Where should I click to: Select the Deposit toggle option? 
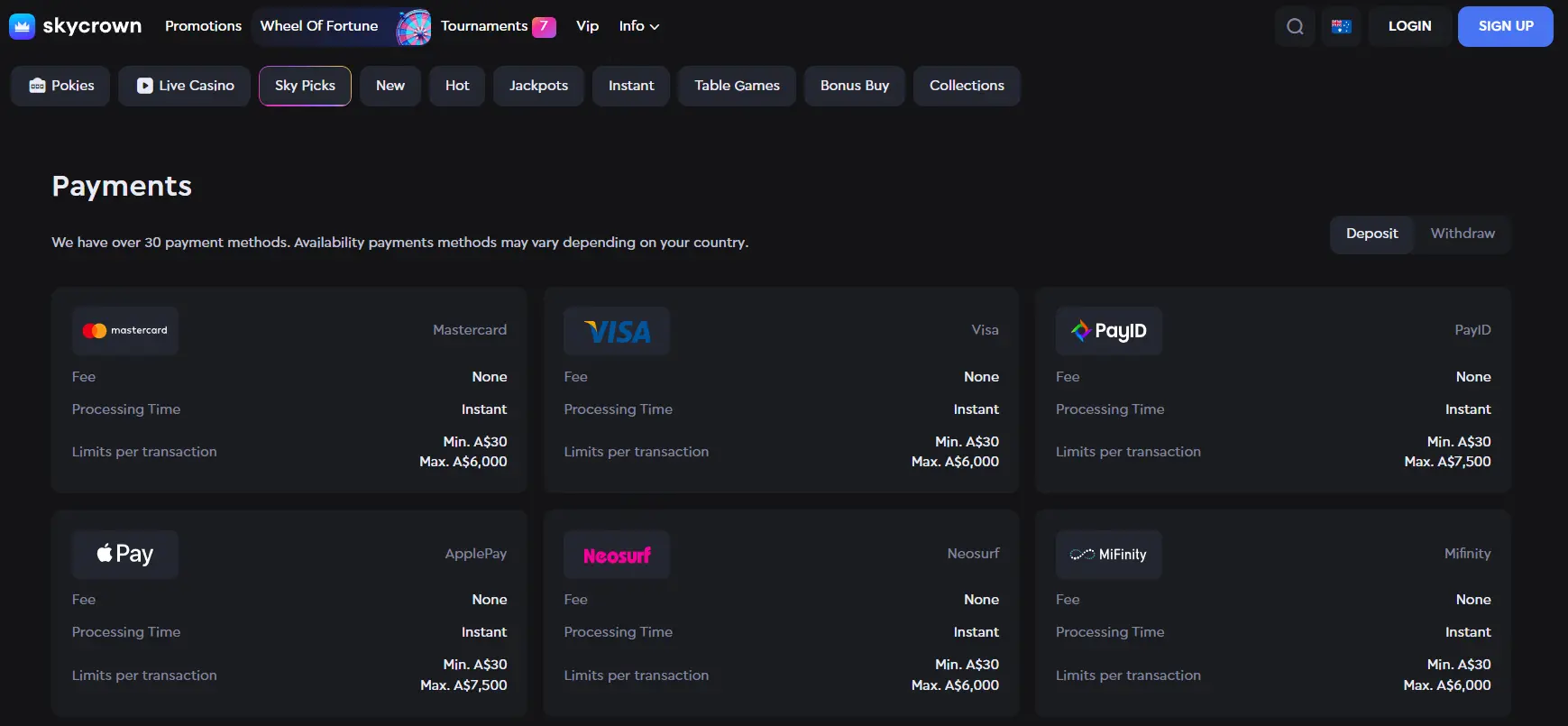pyautogui.click(x=1371, y=234)
